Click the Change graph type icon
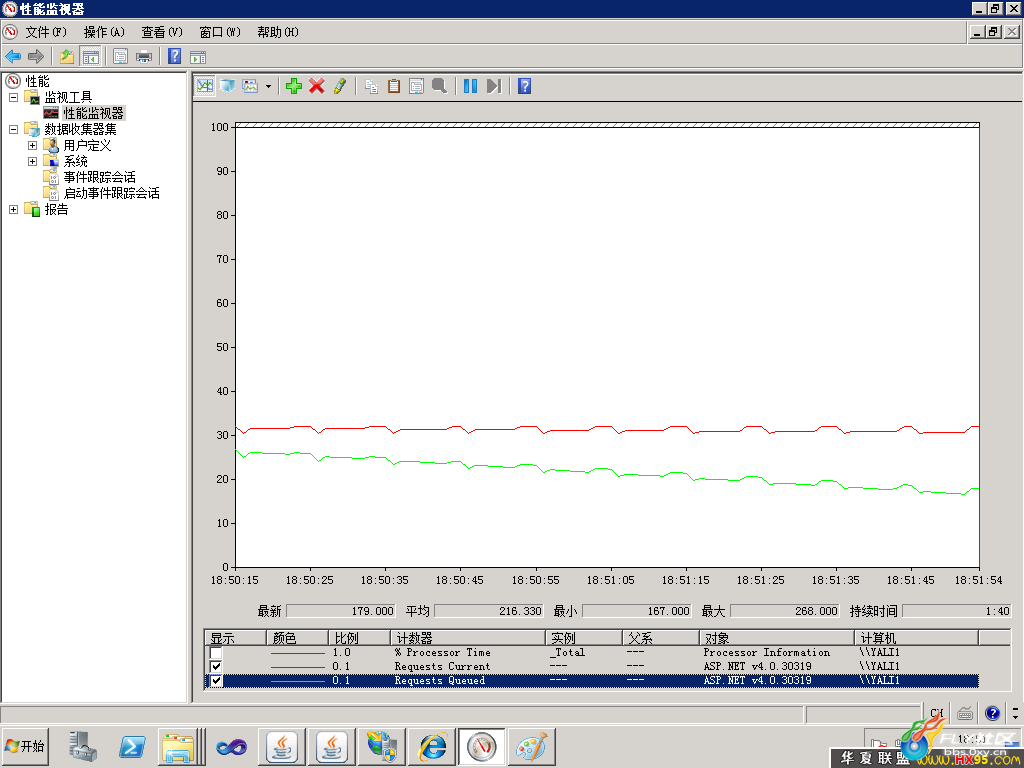This screenshot has width=1024, height=768. click(x=251, y=86)
